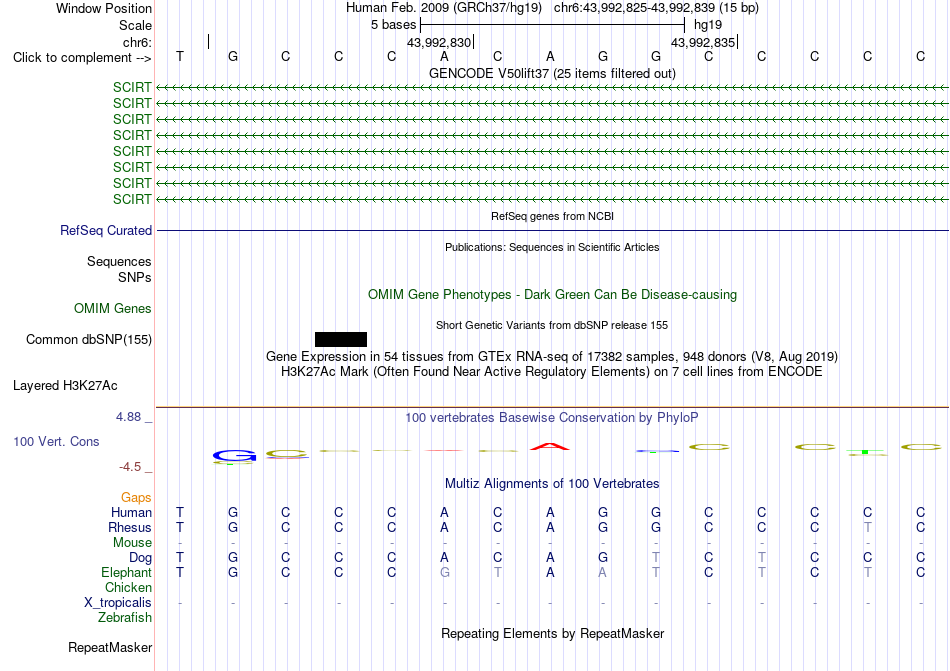Click '100 vertebrates Basewise Conservation by PhyloP' title
The width and height of the screenshot is (950, 671).
pyautogui.click(x=552, y=418)
